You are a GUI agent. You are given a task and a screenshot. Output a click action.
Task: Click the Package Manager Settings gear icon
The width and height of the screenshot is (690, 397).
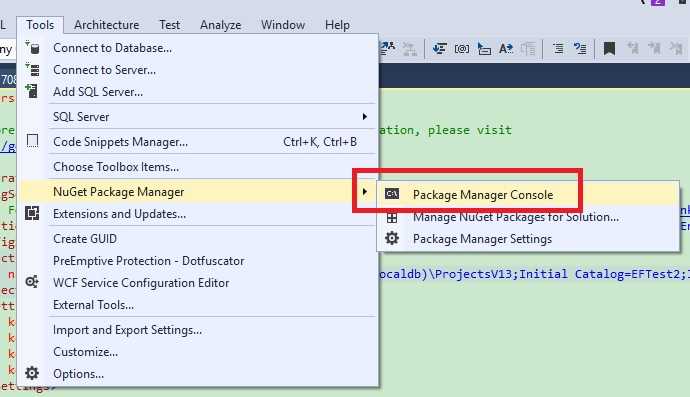pyautogui.click(x=392, y=239)
